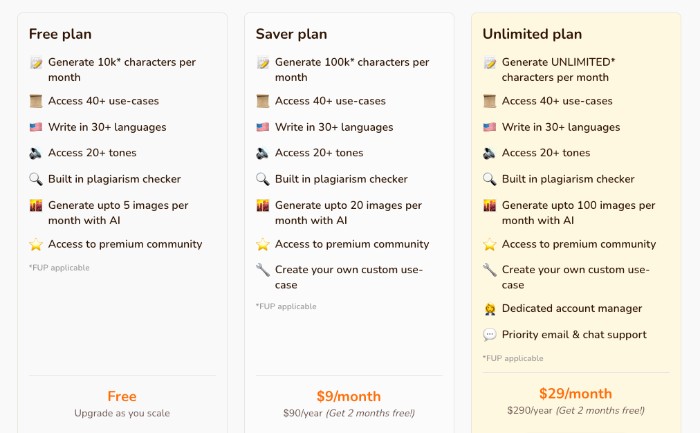
Task: Click the megaphone icon in Free plan
Action: coord(36,153)
